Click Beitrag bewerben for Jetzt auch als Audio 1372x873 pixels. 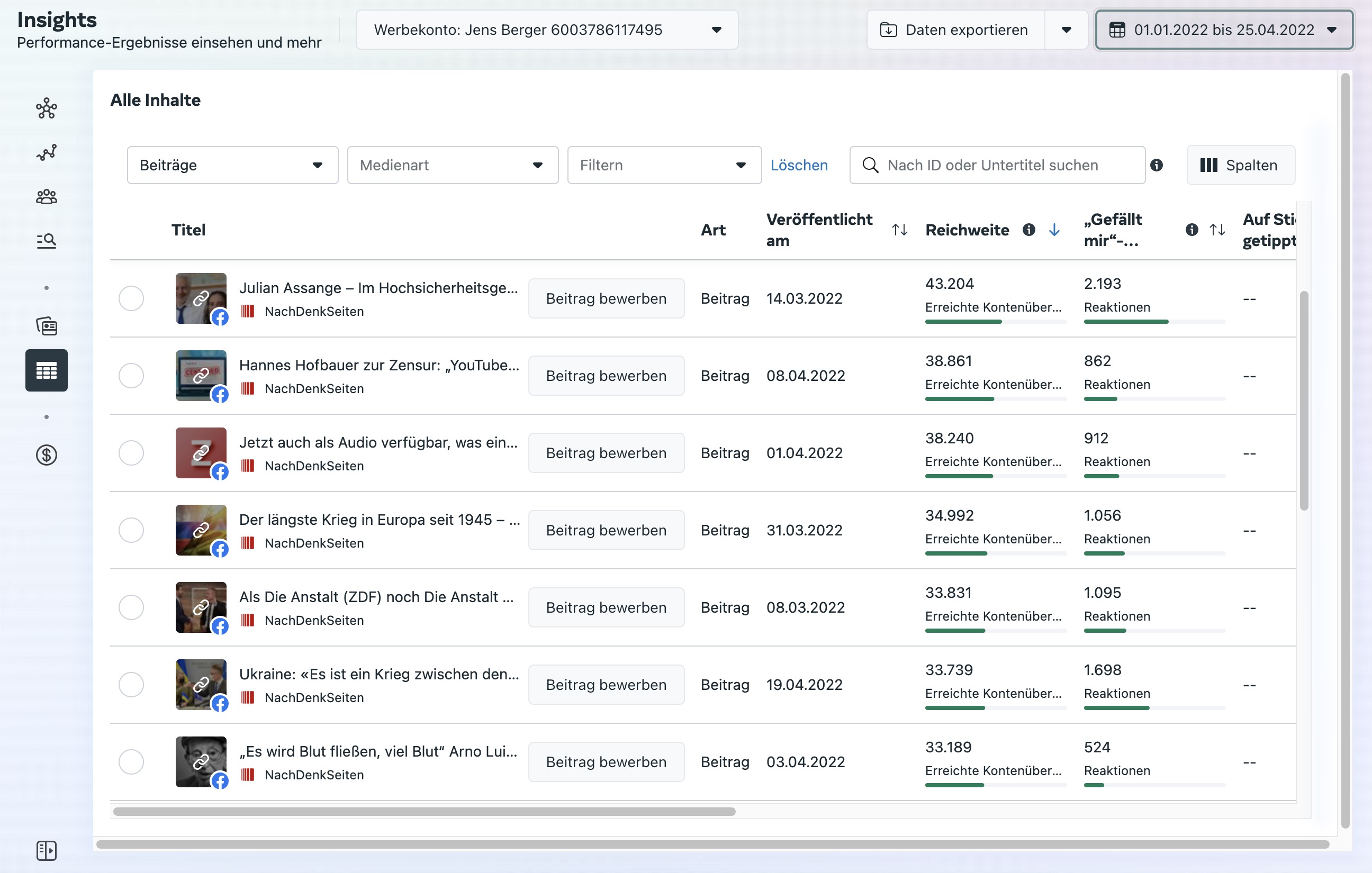(x=606, y=453)
